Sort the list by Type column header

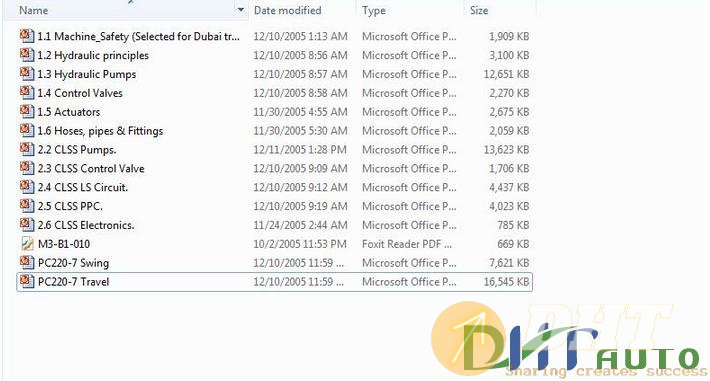(x=374, y=10)
